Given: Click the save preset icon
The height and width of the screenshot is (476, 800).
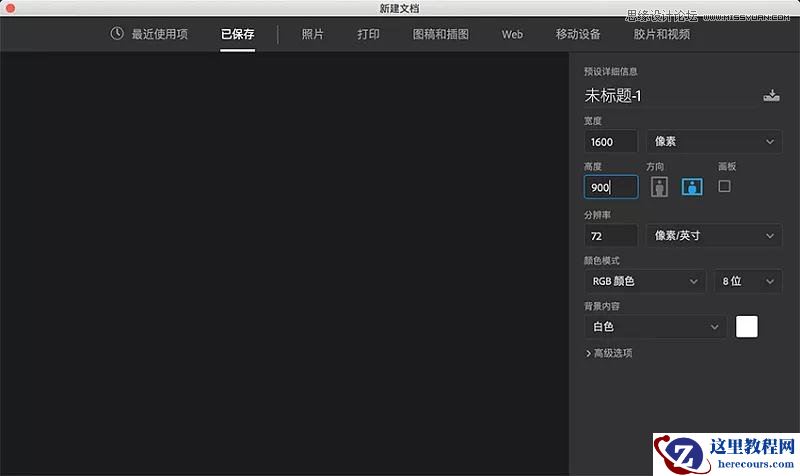Looking at the screenshot, I should pos(771,95).
